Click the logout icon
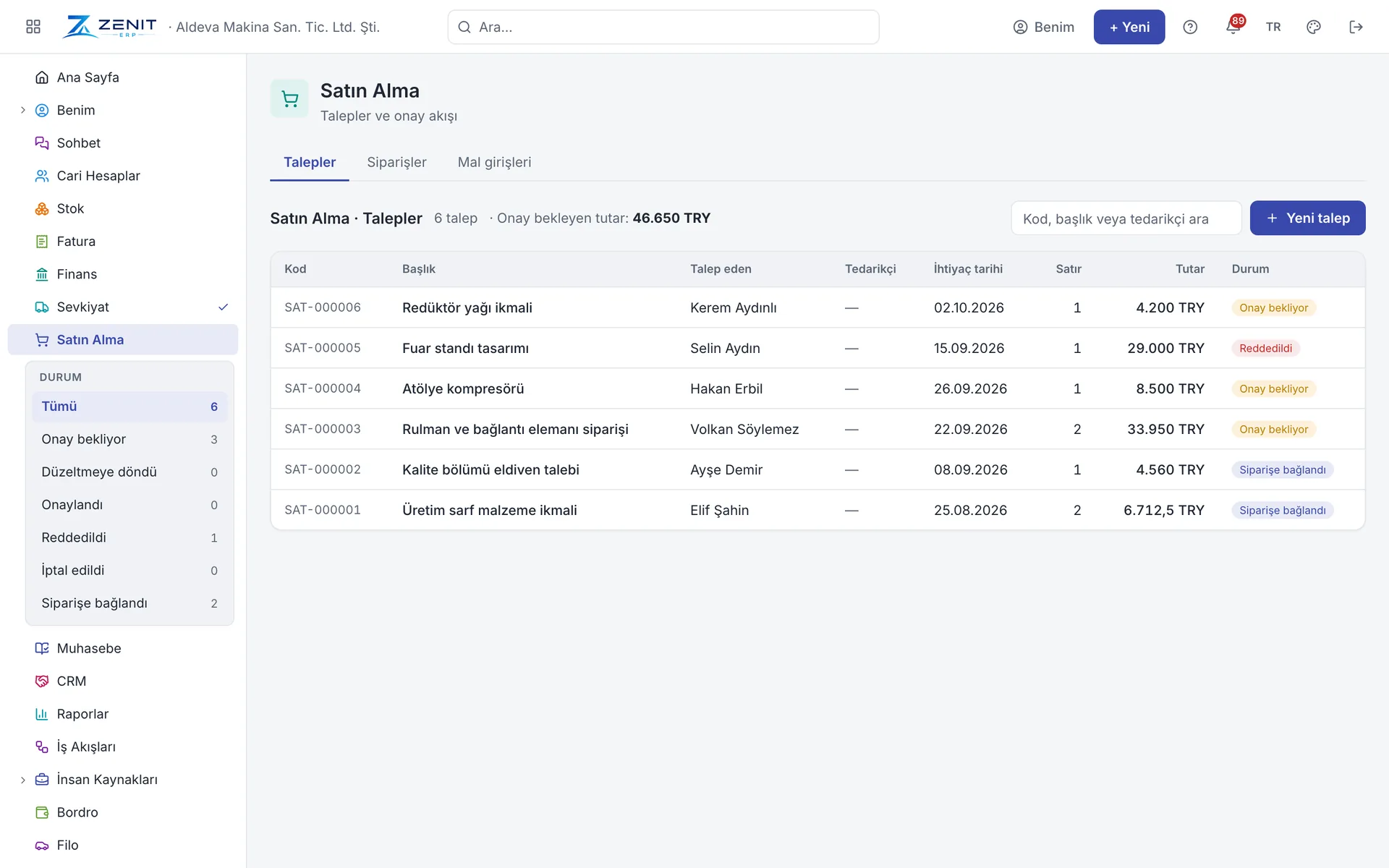Image resolution: width=1389 pixels, height=868 pixels. click(1356, 27)
